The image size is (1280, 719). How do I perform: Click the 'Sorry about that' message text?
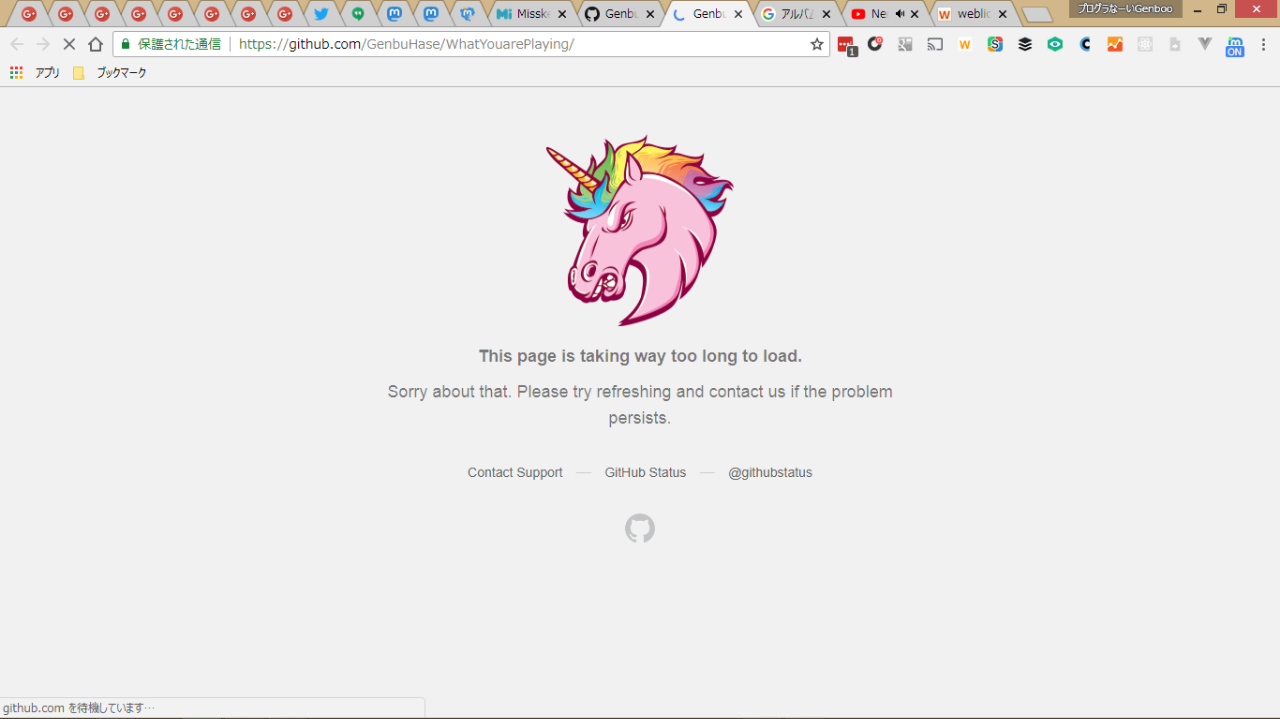tap(640, 404)
